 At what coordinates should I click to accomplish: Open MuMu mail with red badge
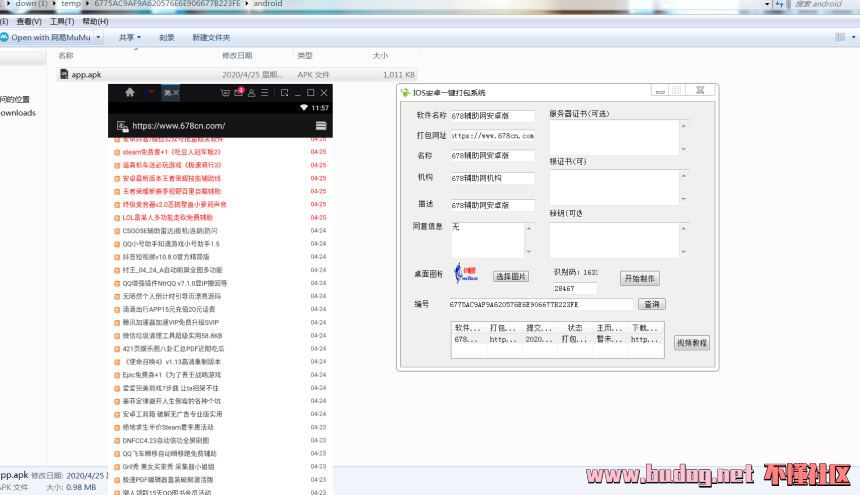coord(239,92)
